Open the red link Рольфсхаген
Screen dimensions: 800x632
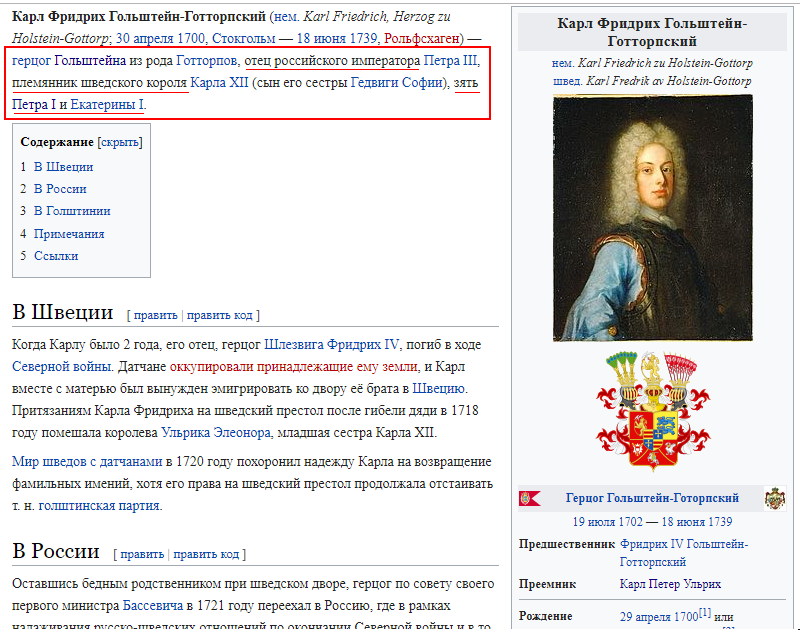[421, 38]
